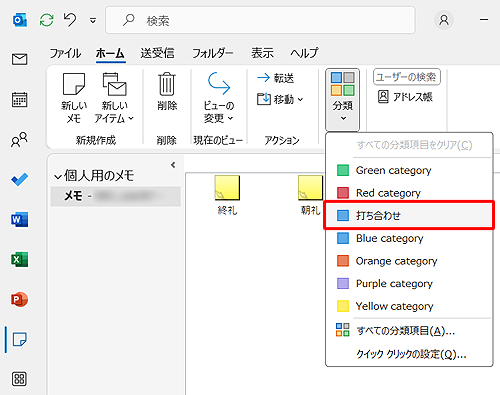Image resolution: width=500 pixels, height=395 pixels.
Task: Launch Excel from the sidebar
Action: pyautogui.click(x=20, y=260)
